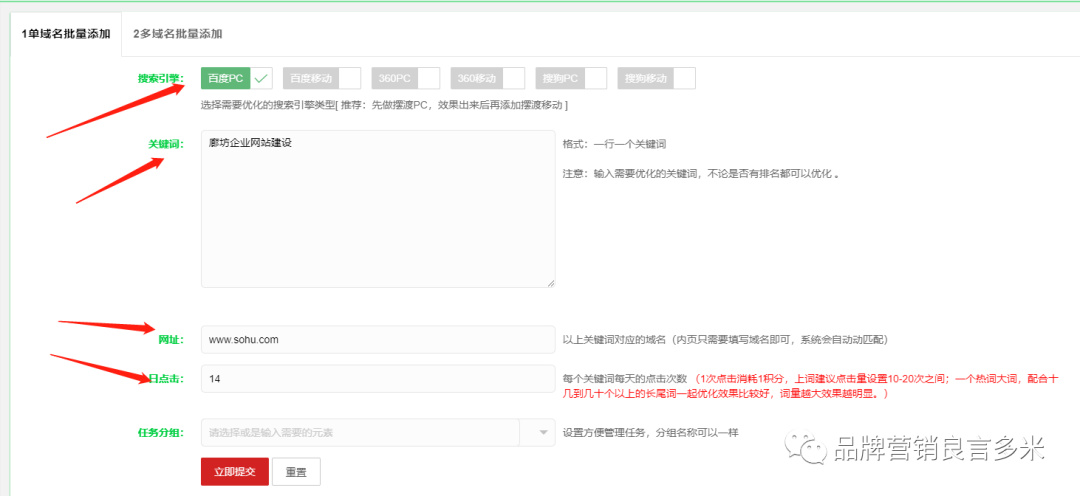This screenshot has height=496, width=1080.
Task: Click the 重置 reset button
Action: pyautogui.click(x=296, y=472)
